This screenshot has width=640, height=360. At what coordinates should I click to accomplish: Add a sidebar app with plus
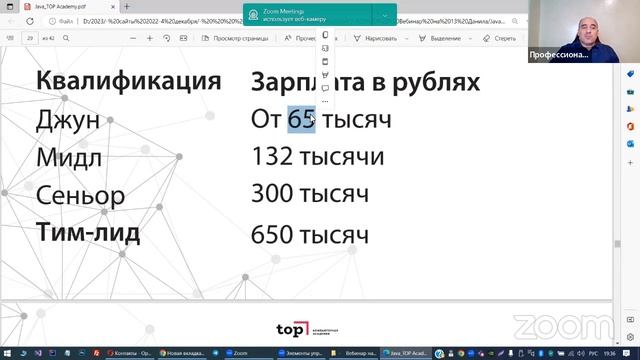coord(630,162)
